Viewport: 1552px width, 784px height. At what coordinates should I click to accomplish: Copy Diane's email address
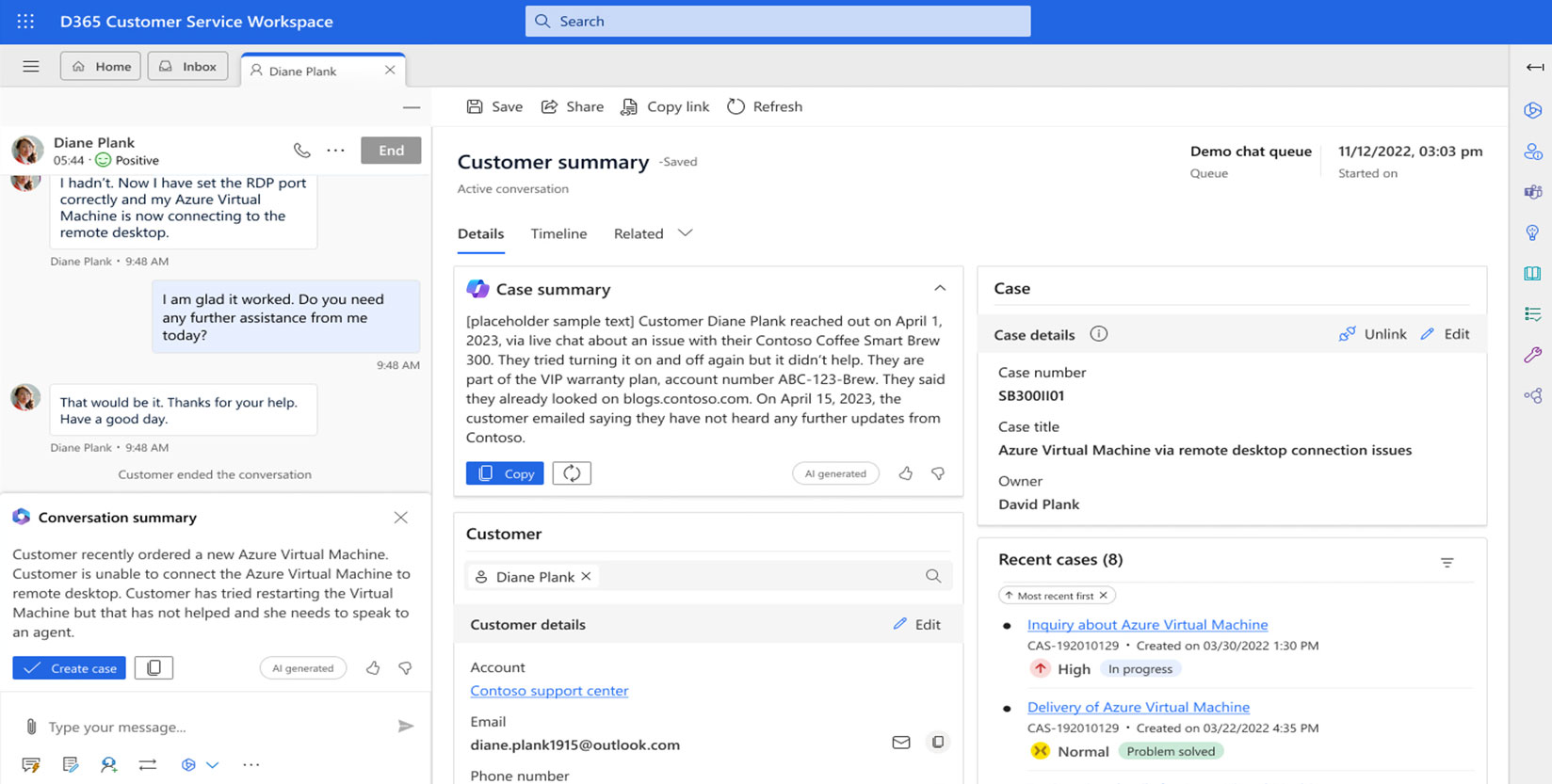pos(938,743)
